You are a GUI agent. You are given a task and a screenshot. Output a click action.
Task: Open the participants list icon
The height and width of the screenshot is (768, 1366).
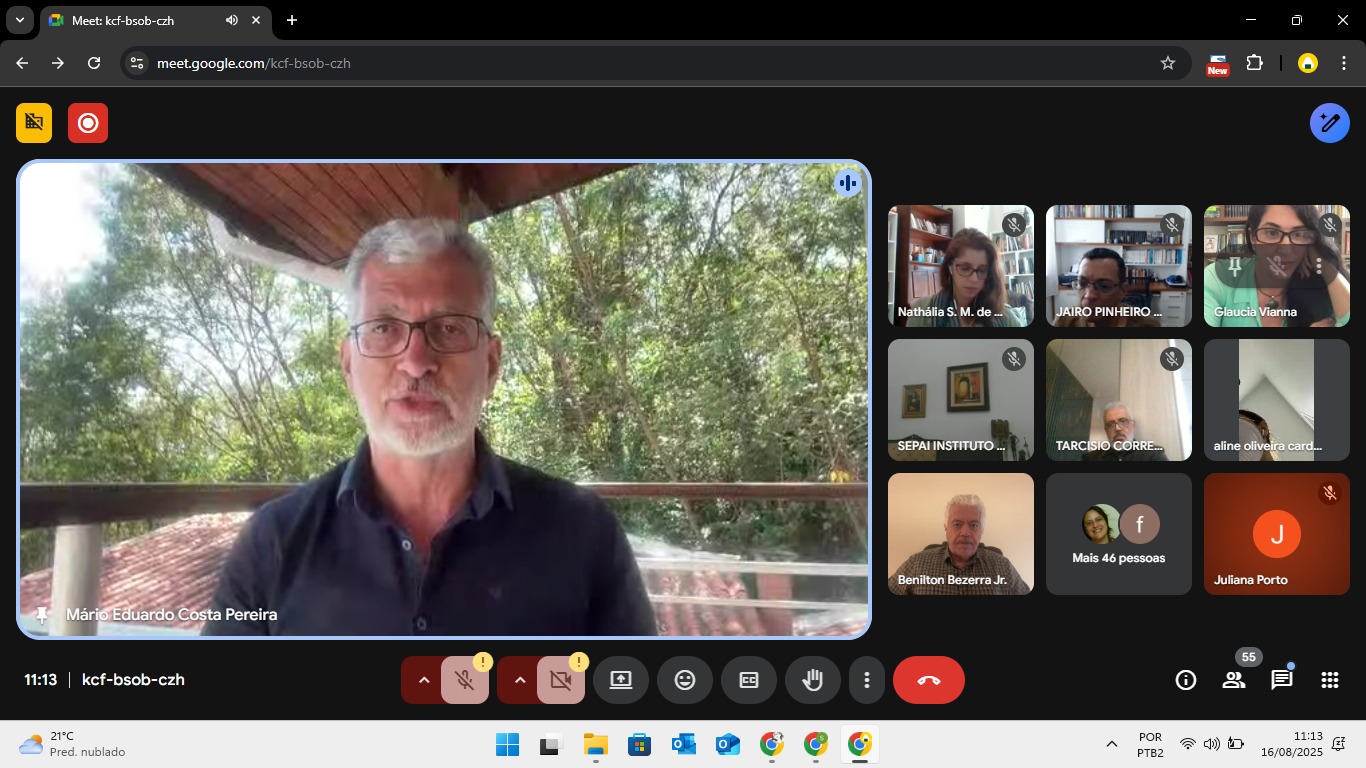click(x=1233, y=680)
